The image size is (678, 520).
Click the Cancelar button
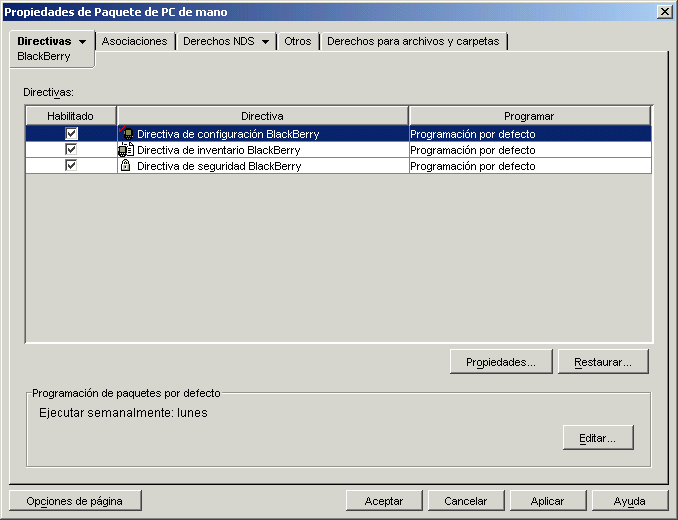[x=466, y=501]
